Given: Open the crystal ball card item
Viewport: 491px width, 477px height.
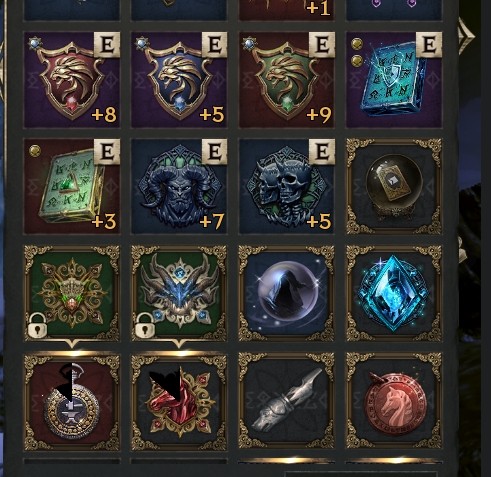Looking at the screenshot, I should click(394, 186).
